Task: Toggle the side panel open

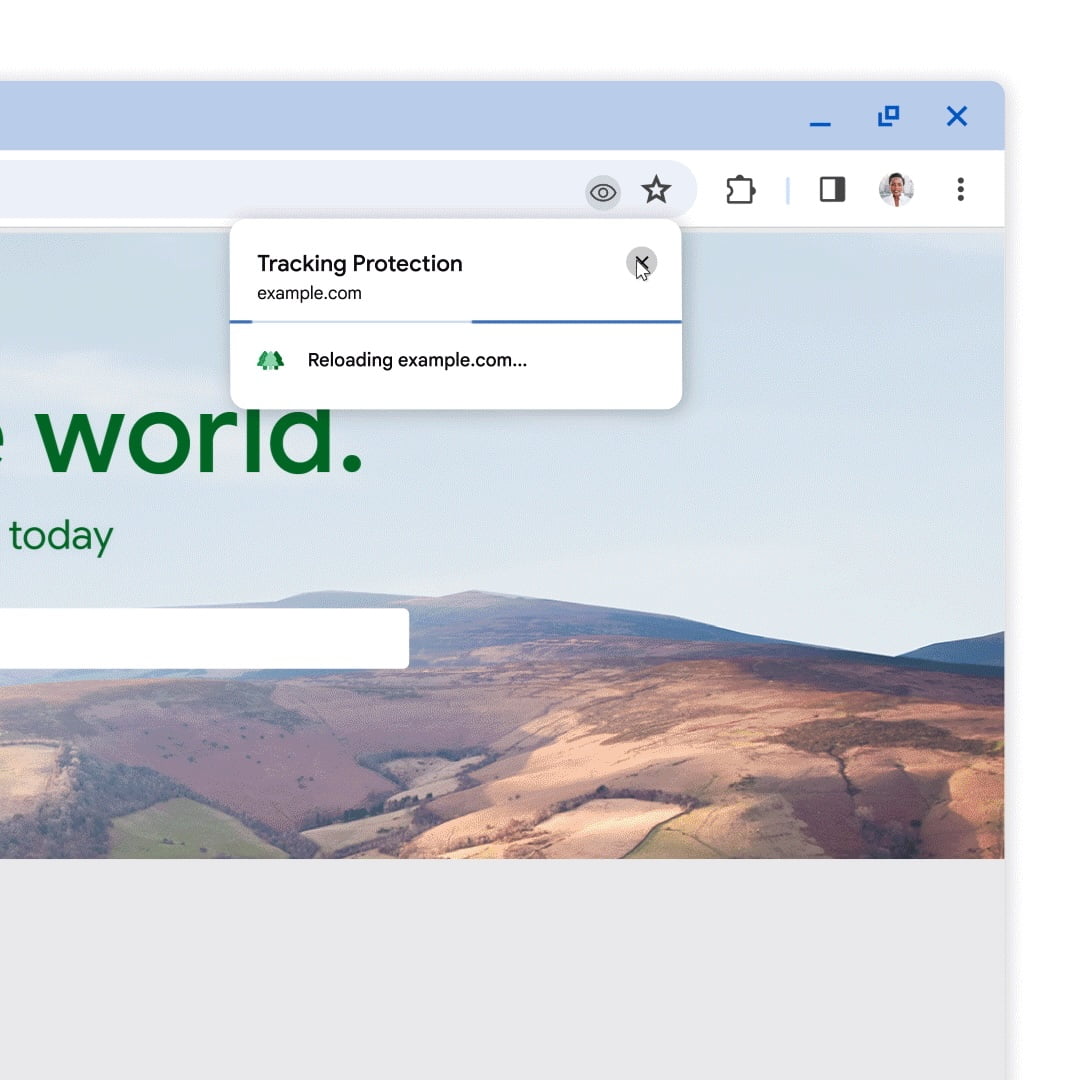Action: [834, 189]
